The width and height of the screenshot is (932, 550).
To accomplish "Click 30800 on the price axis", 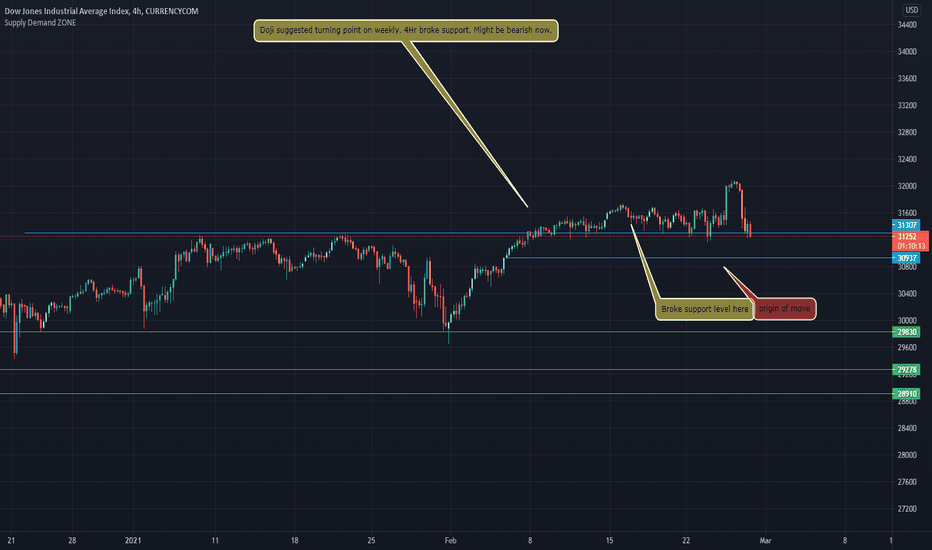I will pos(906,267).
